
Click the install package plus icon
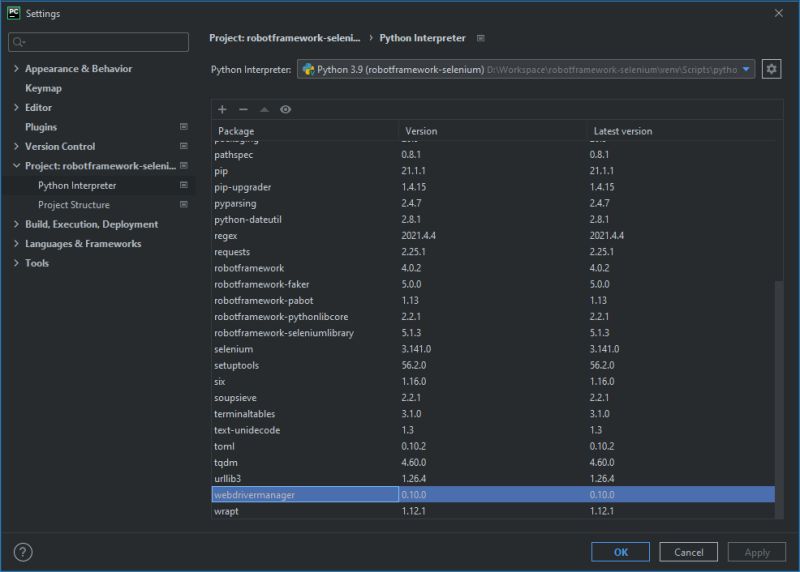point(222,109)
